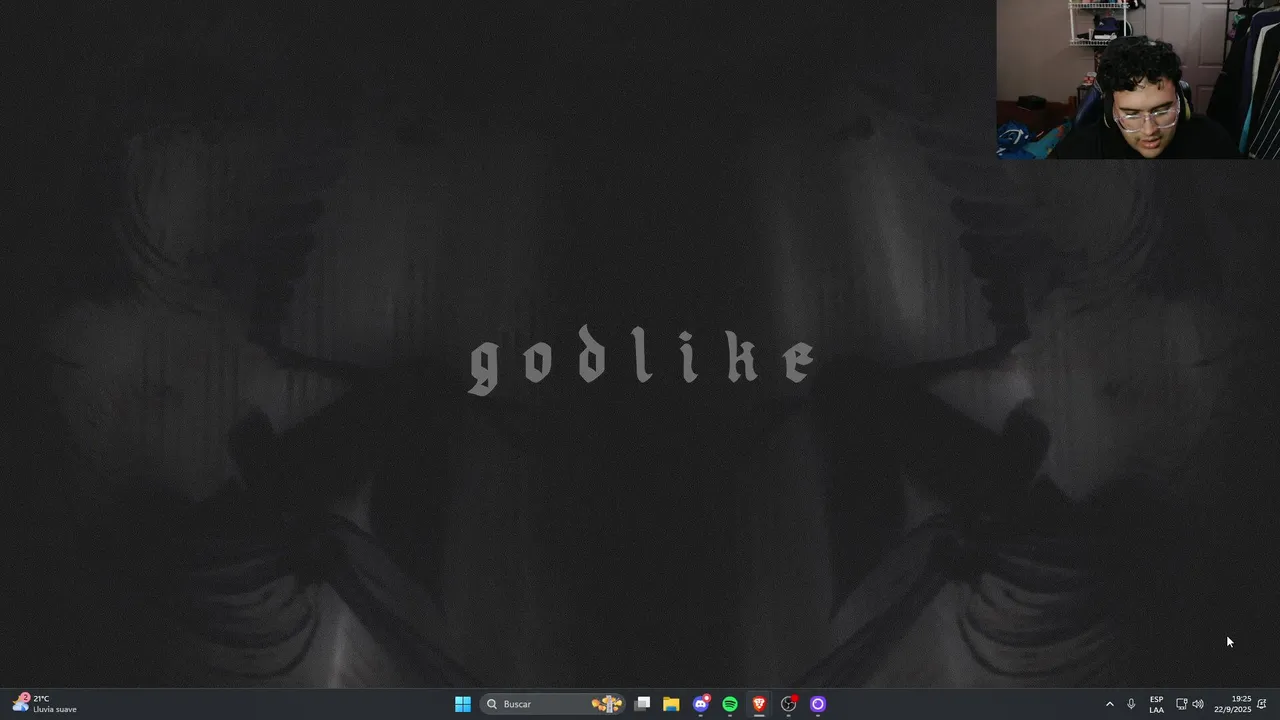Viewport: 1280px width, 720px height.
Task: Open Spotify from the taskbar
Action: 730,704
